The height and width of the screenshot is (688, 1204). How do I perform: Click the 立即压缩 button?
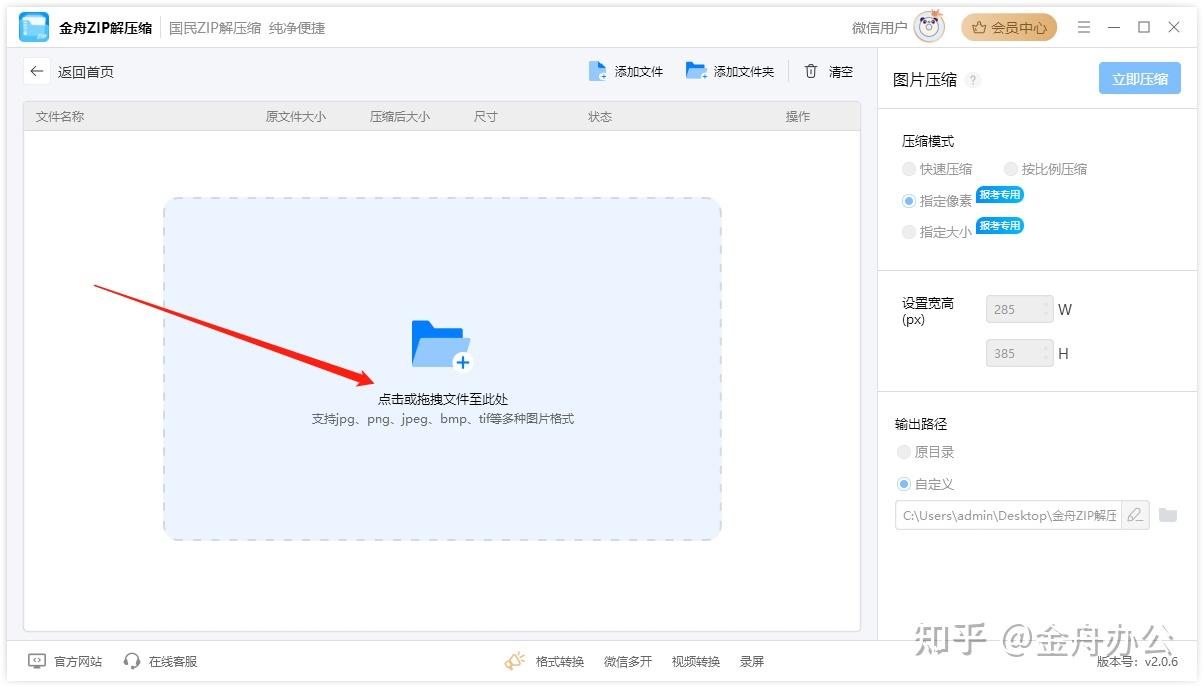pos(1139,78)
